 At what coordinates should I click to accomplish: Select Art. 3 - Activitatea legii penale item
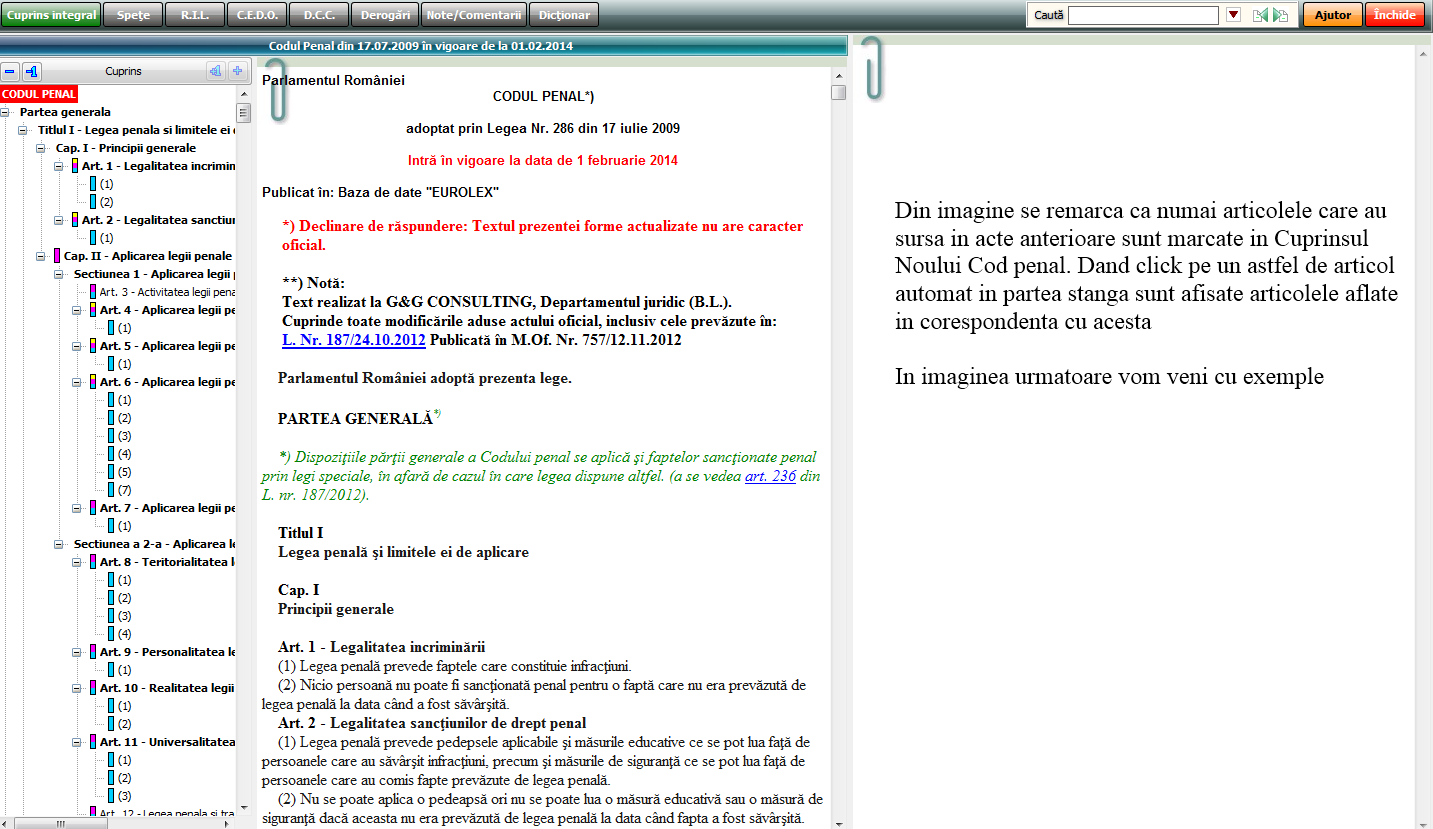[x=168, y=292]
